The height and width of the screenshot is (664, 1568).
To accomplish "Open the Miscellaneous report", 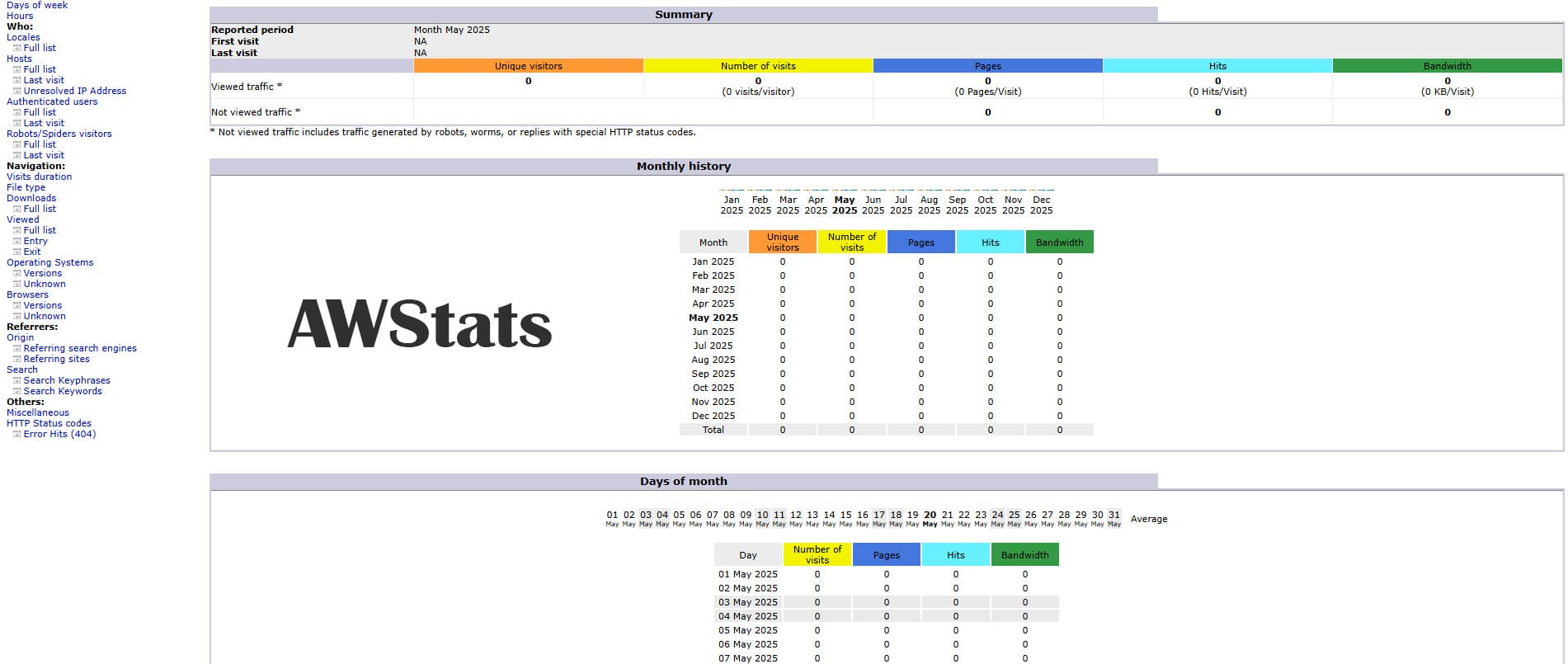I will click(38, 412).
